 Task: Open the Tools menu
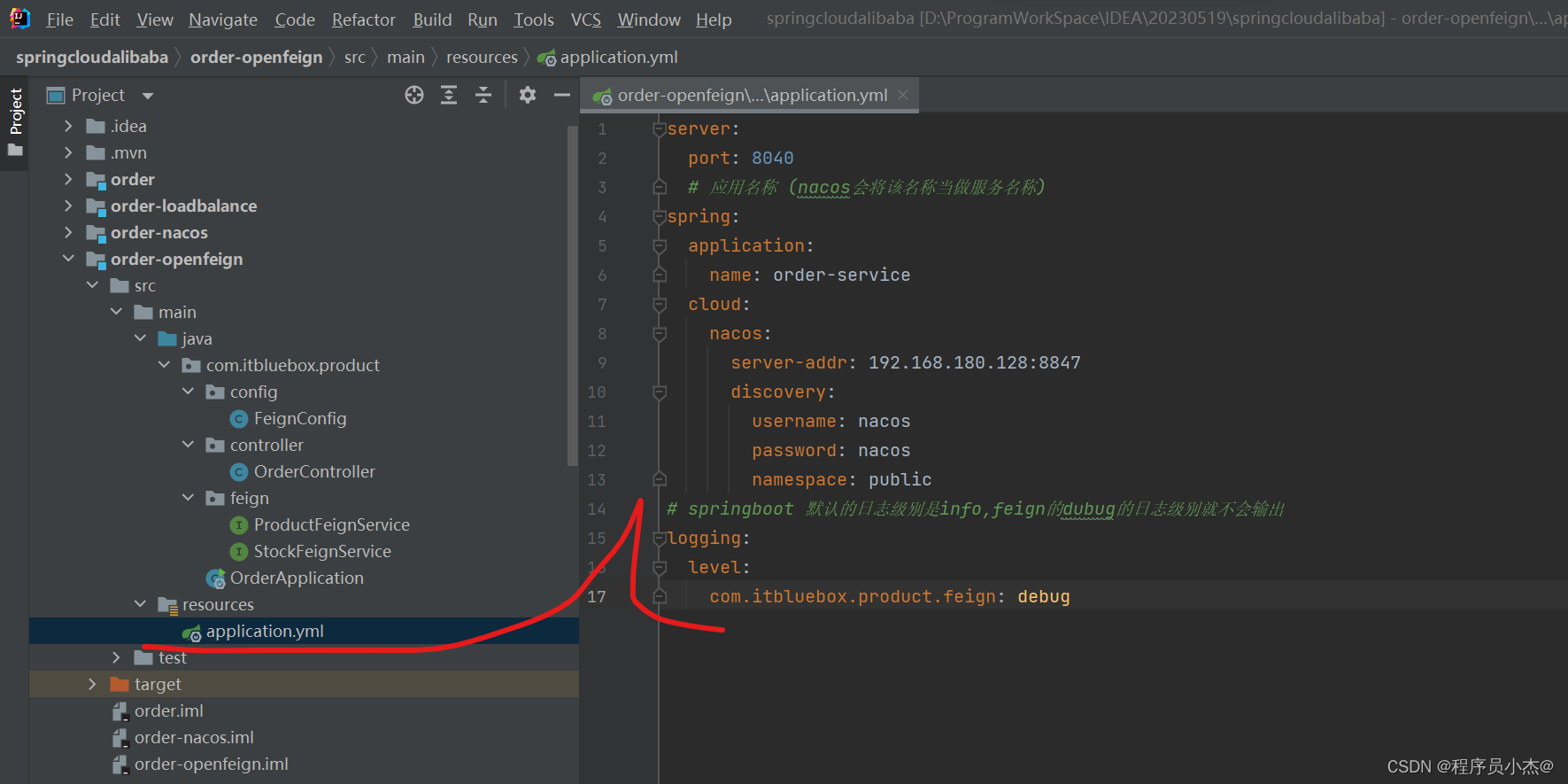click(534, 19)
